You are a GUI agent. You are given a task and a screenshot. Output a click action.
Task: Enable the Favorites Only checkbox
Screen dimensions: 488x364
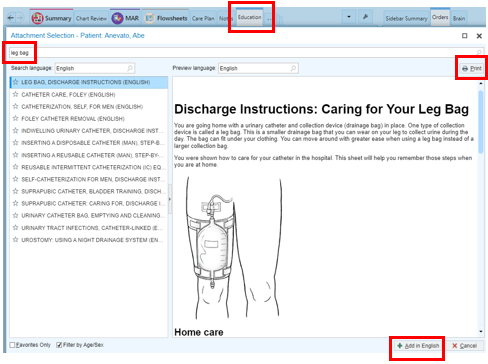point(12,345)
